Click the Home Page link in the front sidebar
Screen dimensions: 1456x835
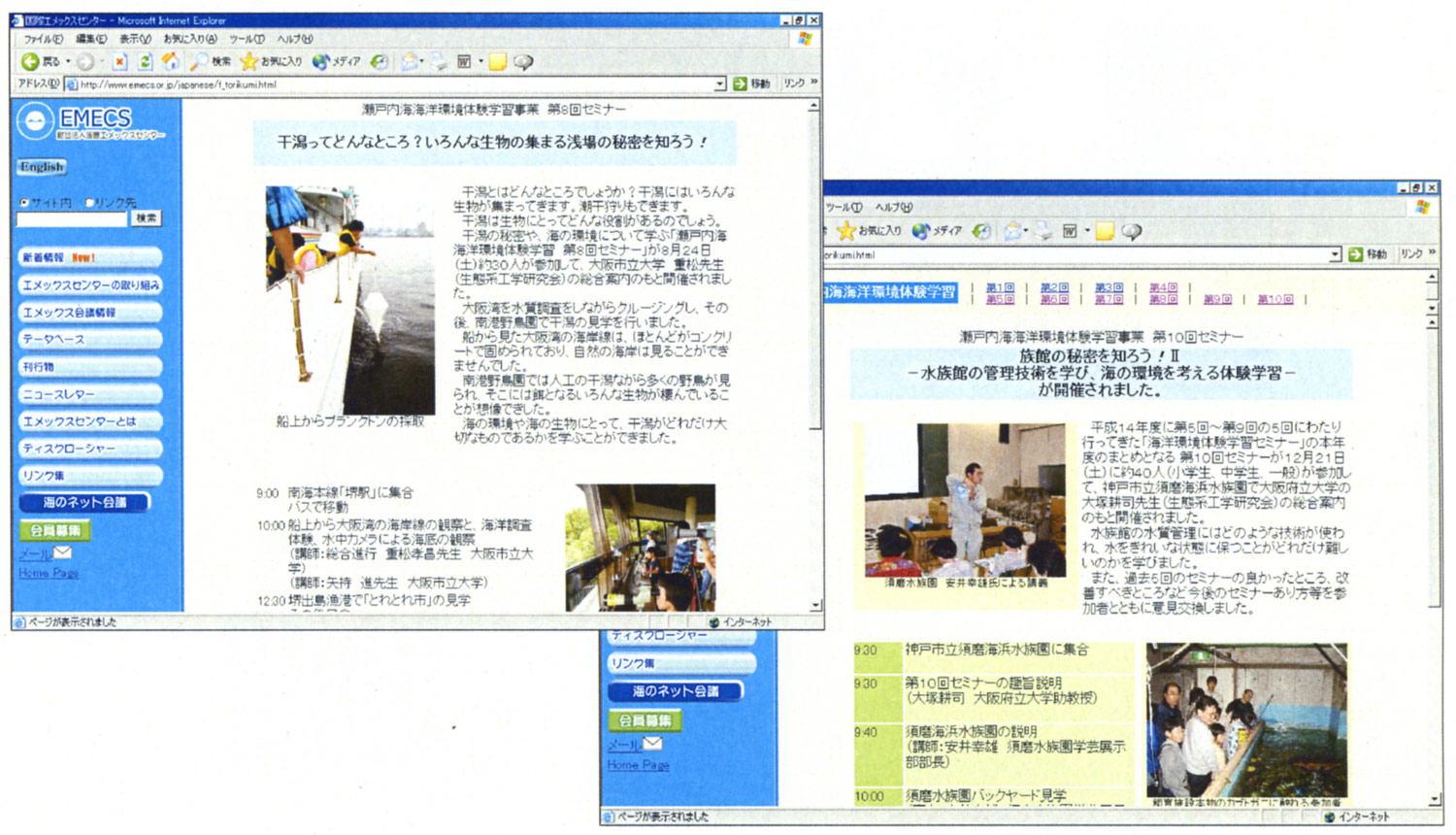click(x=49, y=573)
